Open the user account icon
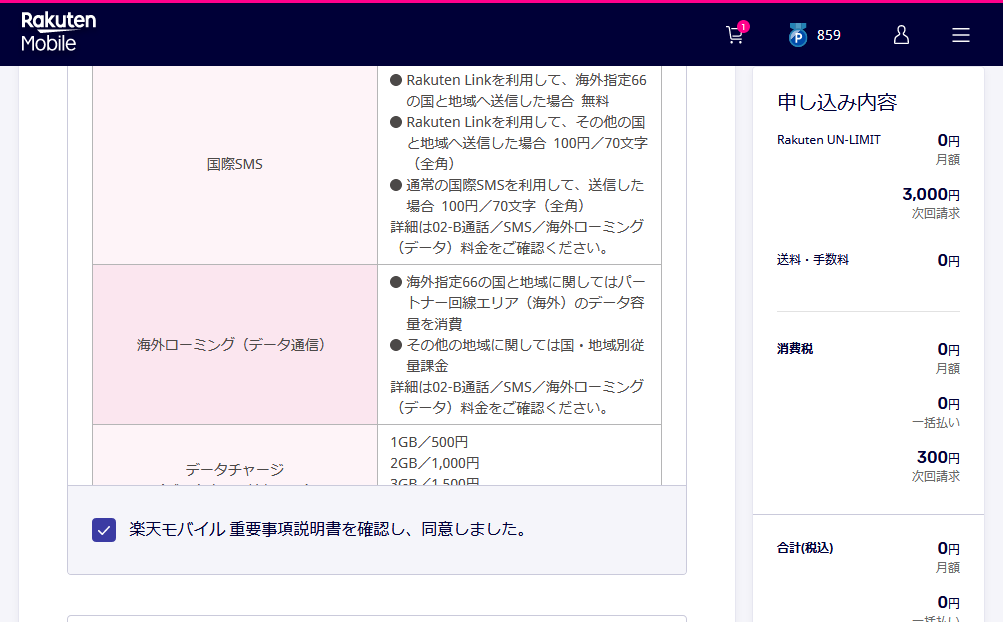The height and width of the screenshot is (622, 1003). 901,35
